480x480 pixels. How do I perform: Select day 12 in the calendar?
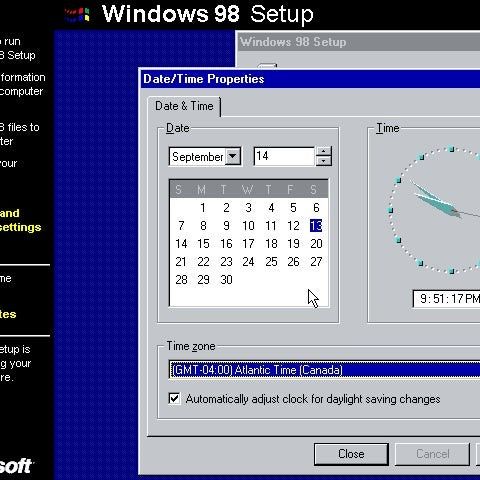[x=293, y=226]
